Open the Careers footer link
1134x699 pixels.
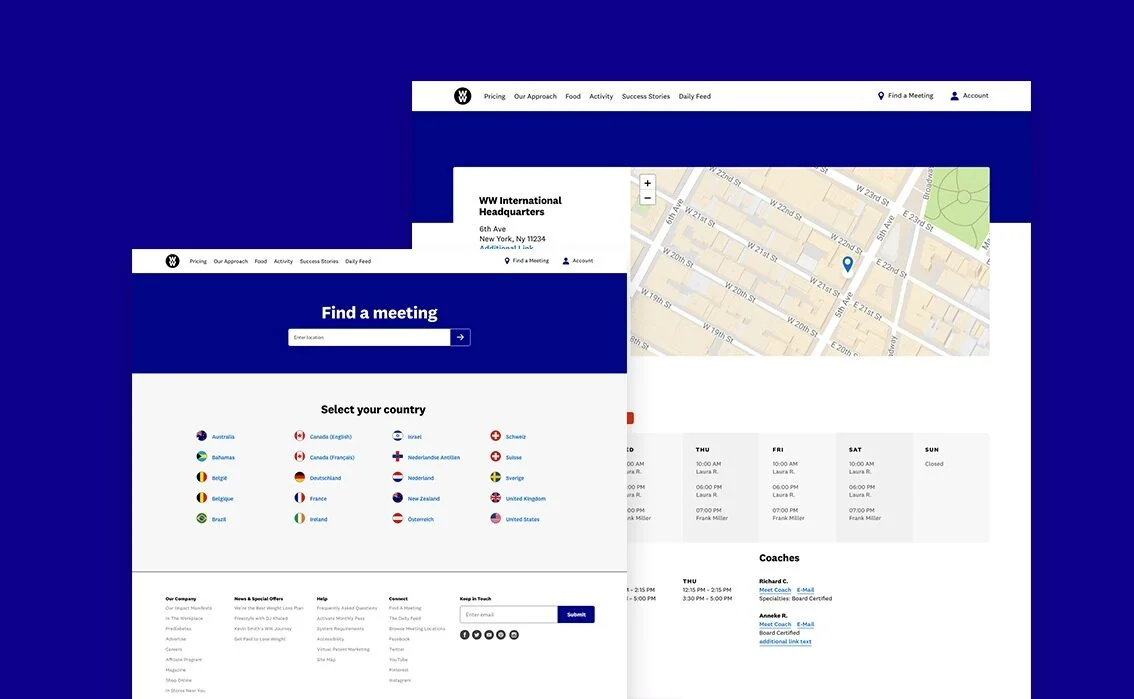pyautogui.click(x=174, y=650)
